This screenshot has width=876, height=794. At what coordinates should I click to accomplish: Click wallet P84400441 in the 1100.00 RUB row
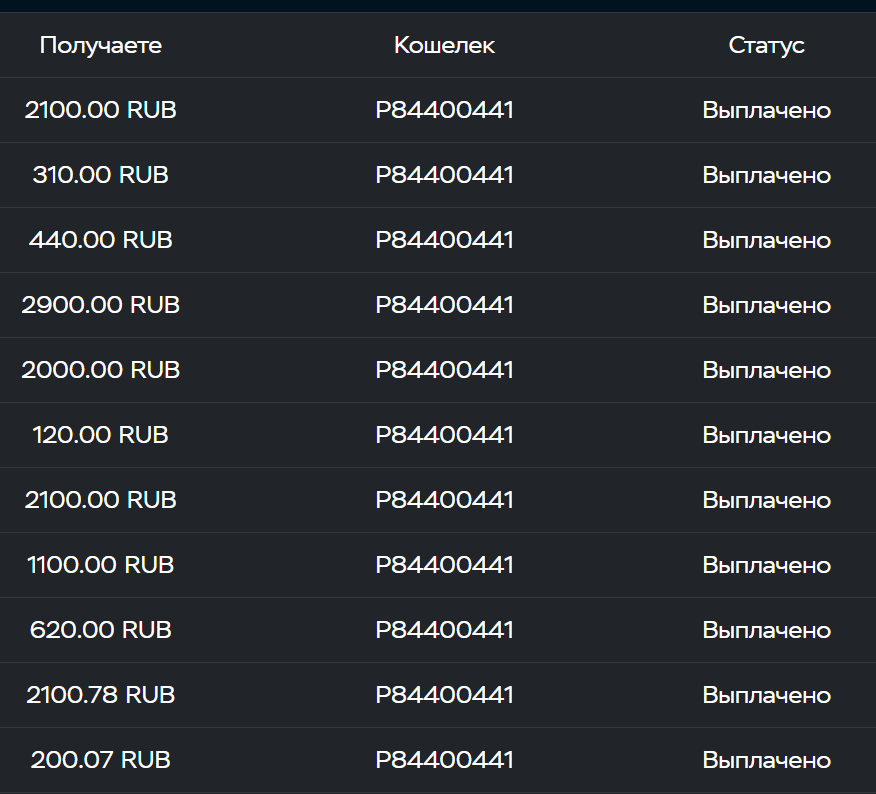coord(444,564)
